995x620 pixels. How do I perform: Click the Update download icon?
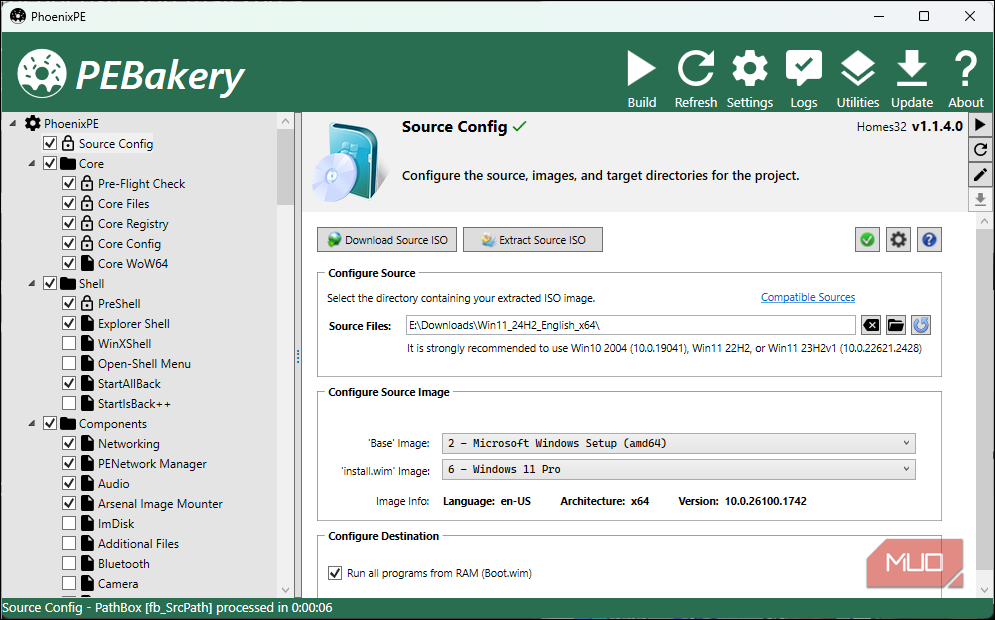pyautogui.click(x=912, y=79)
